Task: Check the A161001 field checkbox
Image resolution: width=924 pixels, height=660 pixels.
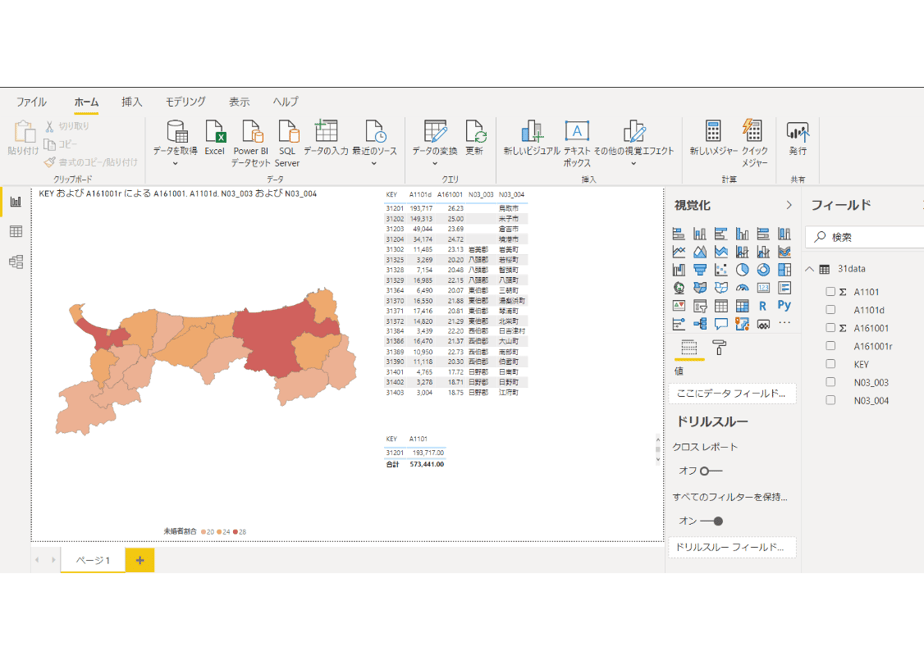Action: click(x=830, y=328)
